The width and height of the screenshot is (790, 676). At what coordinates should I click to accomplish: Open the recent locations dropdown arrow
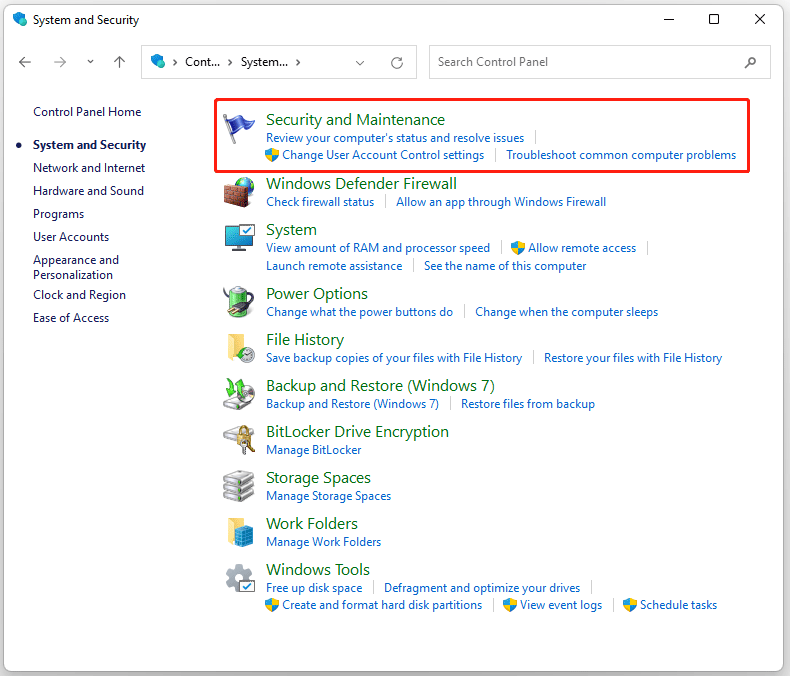click(x=90, y=61)
